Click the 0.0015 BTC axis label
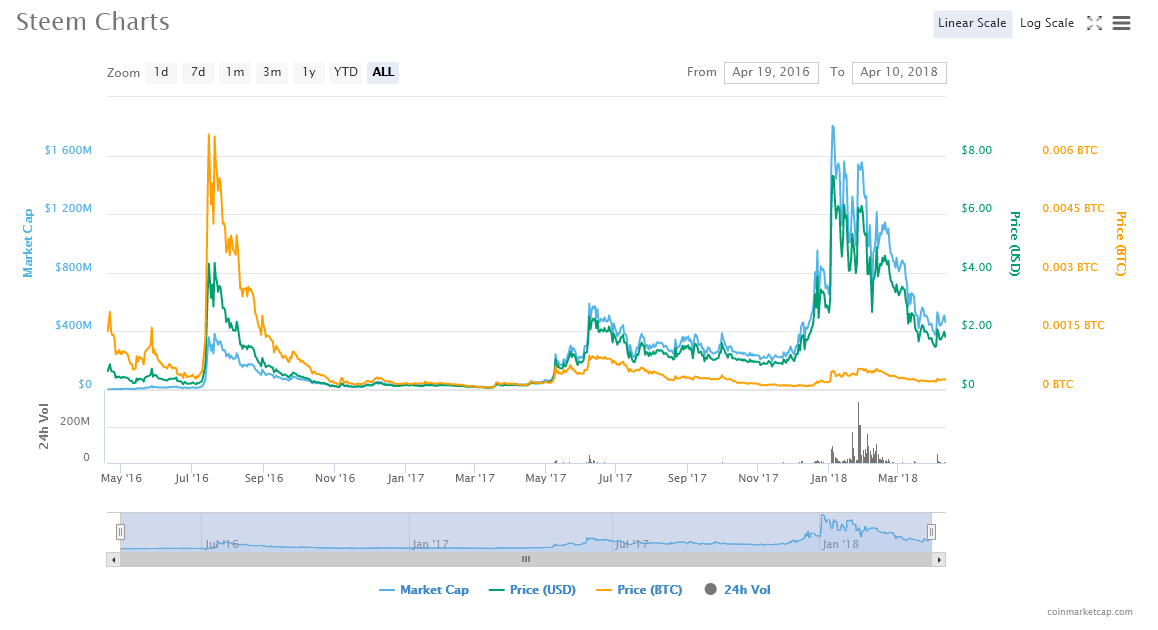This screenshot has width=1158, height=630. coord(1073,326)
